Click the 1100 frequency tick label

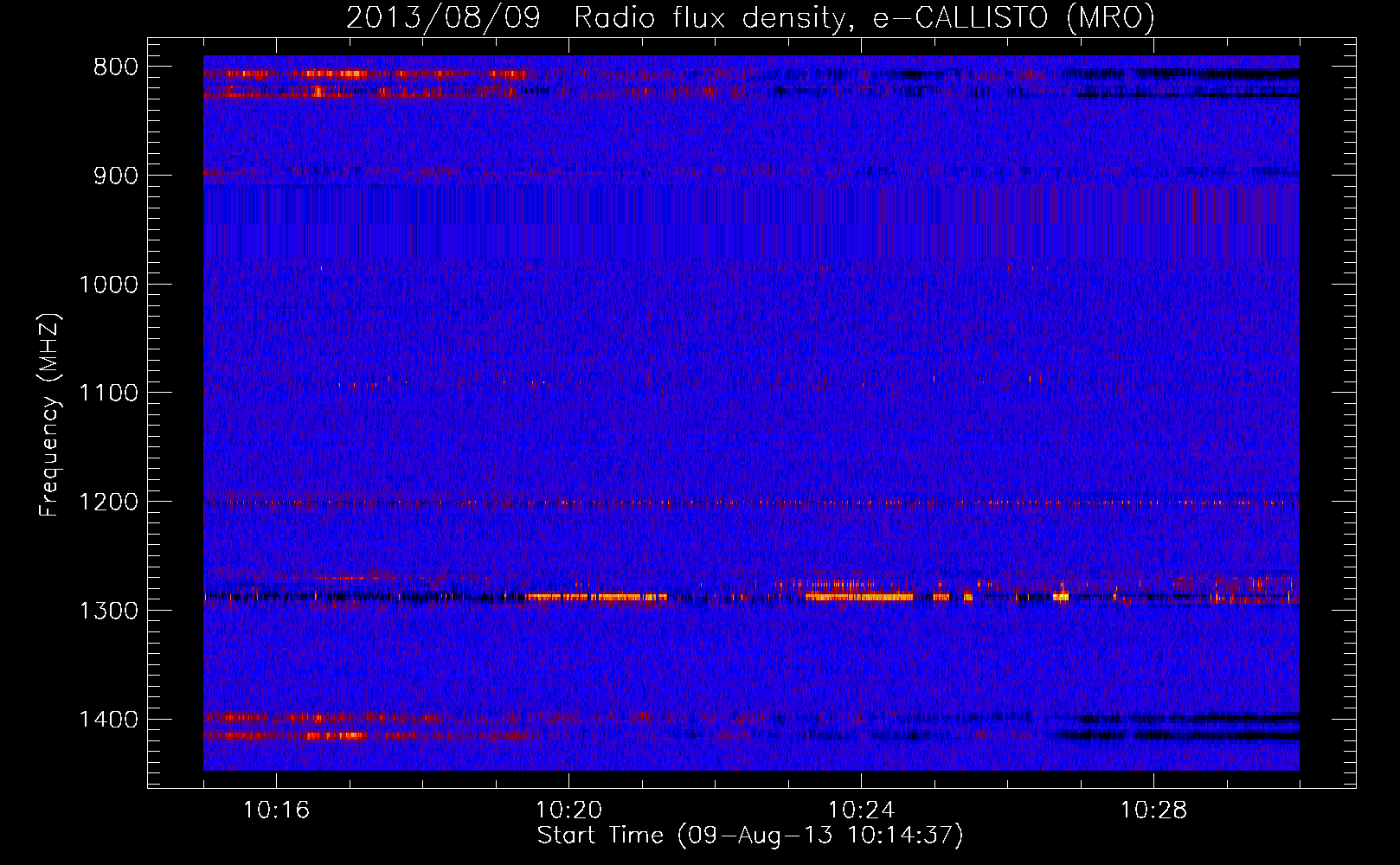108,394
